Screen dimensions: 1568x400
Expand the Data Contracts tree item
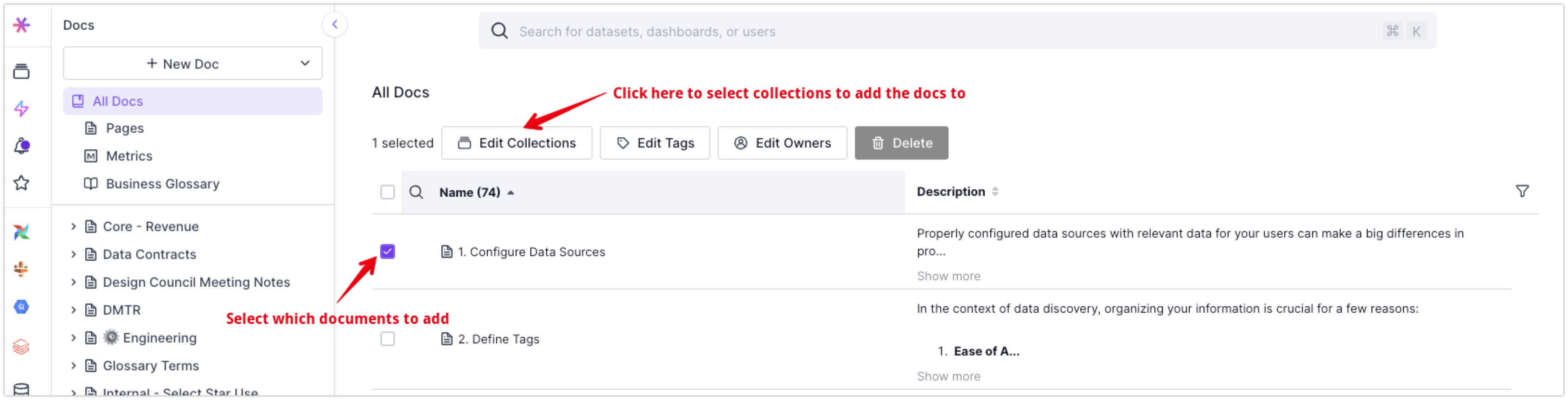click(74, 254)
